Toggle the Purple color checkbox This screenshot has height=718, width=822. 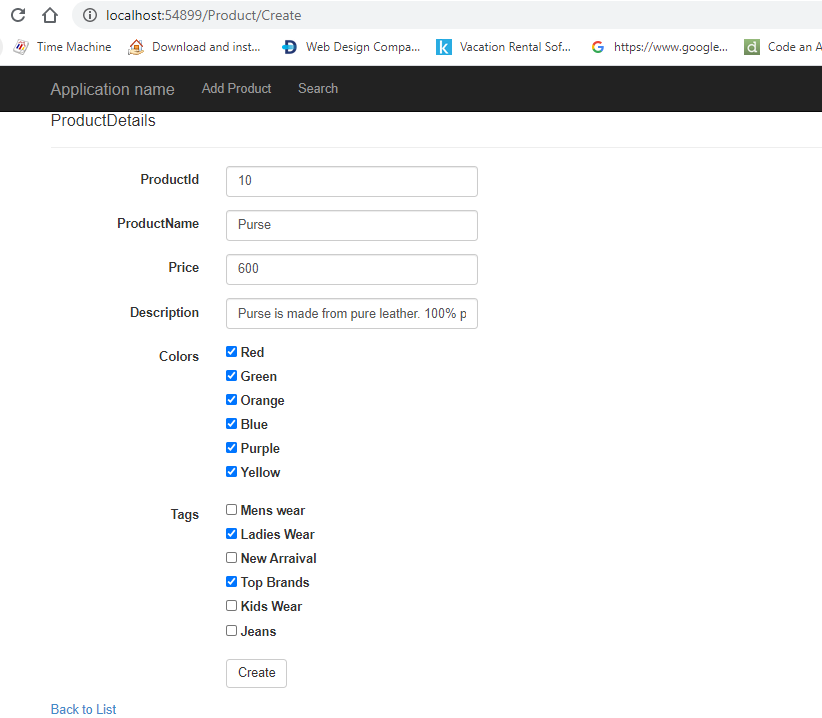pyautogui.click(x=231, y=448)
